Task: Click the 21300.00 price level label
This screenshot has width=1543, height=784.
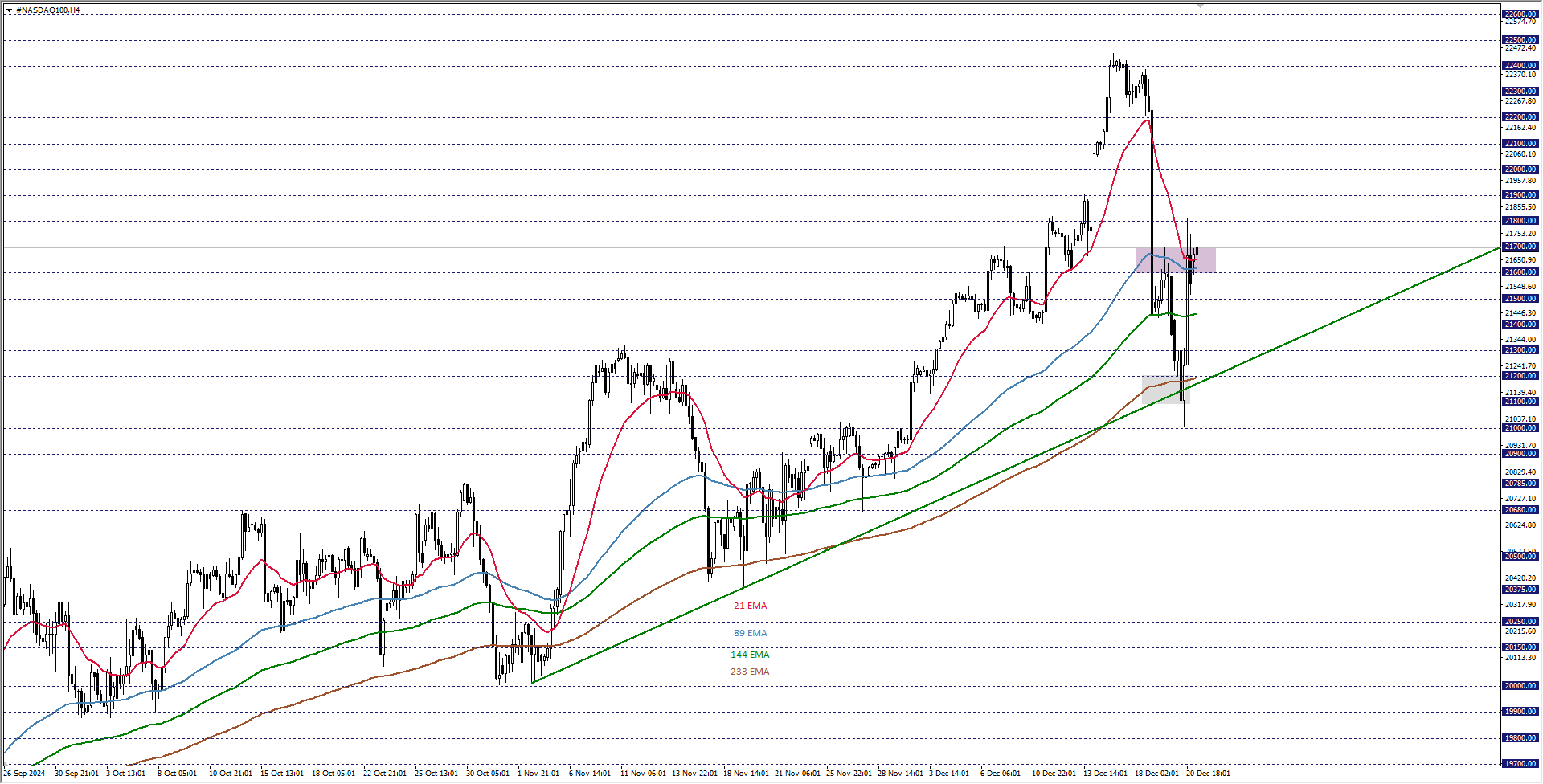Action: point(1520,350)
